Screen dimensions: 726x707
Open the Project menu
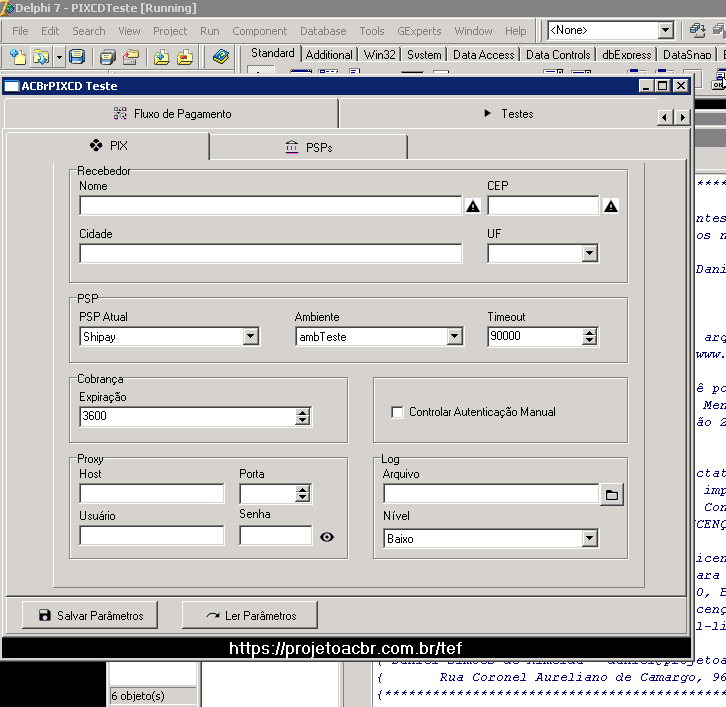tap(170, 31)
